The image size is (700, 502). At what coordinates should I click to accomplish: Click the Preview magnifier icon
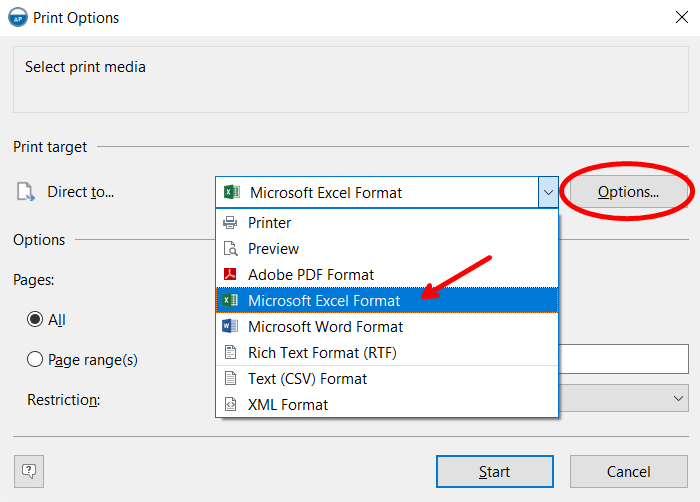click(x=230, y=249)
